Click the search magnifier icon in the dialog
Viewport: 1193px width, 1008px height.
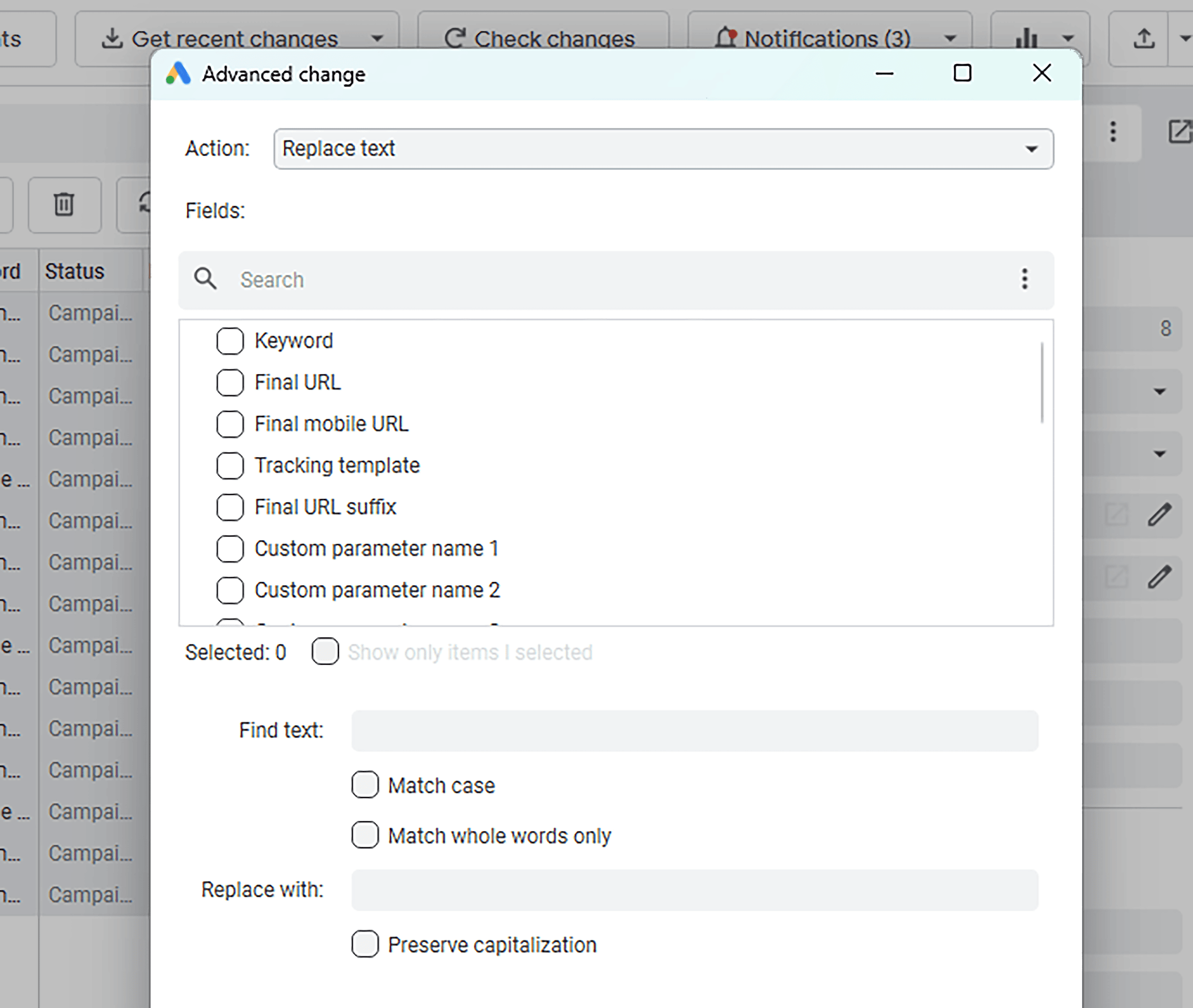coord(206,279)
